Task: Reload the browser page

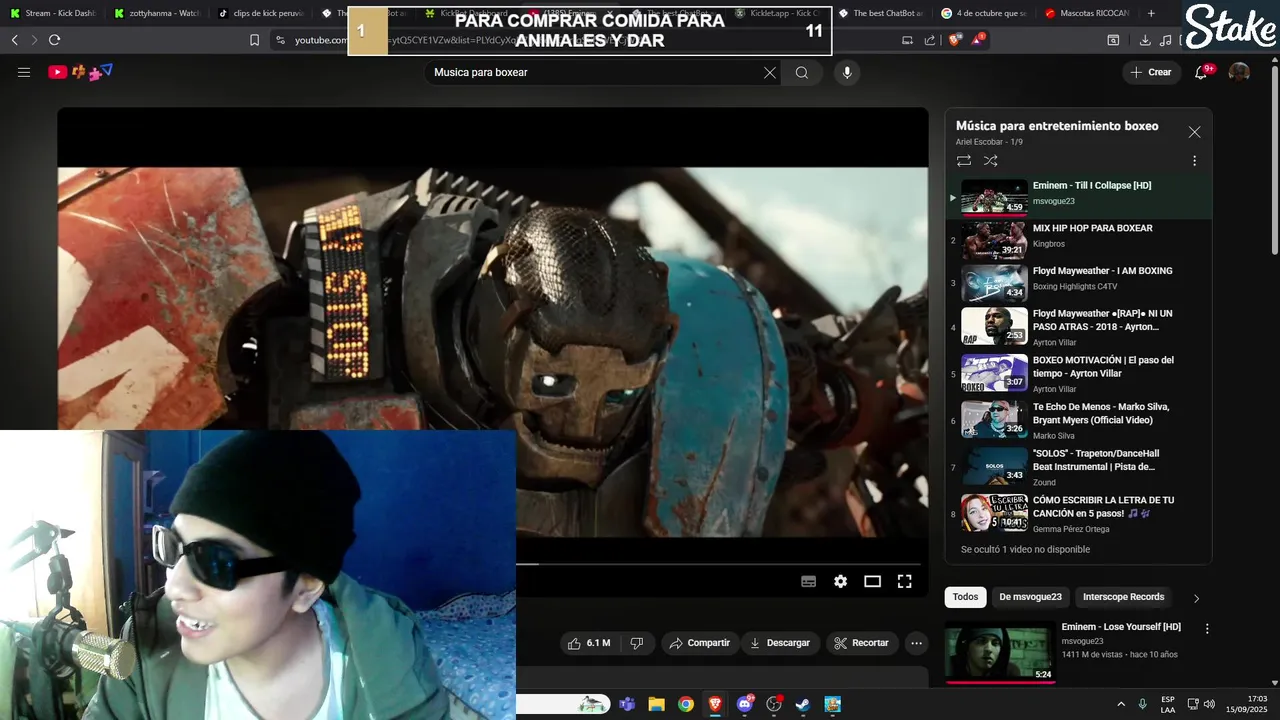Action: [x=54, y=40]
